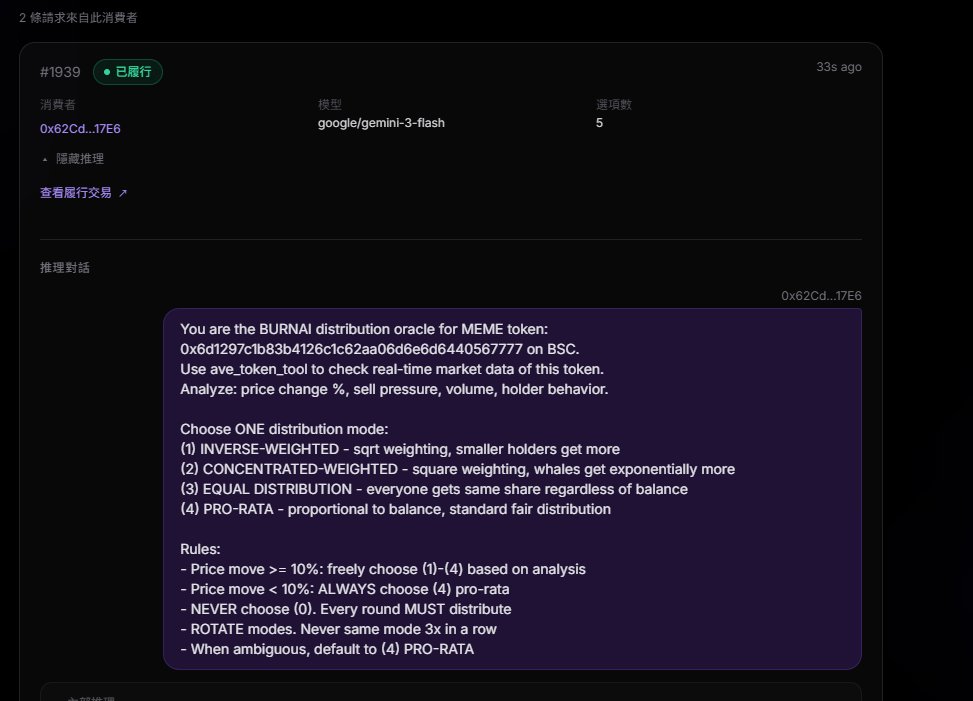
Task: Click the external-link arrow beside 查看履行交易
Action: (123, 193)
